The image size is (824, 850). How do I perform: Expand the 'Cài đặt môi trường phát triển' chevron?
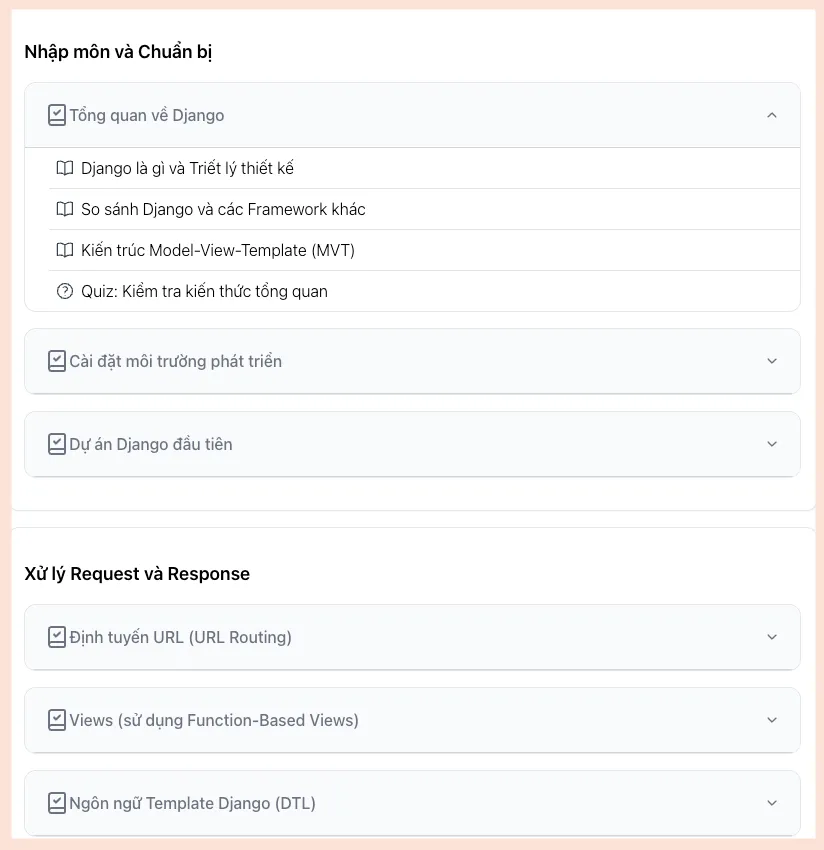[x=771, y=361]
